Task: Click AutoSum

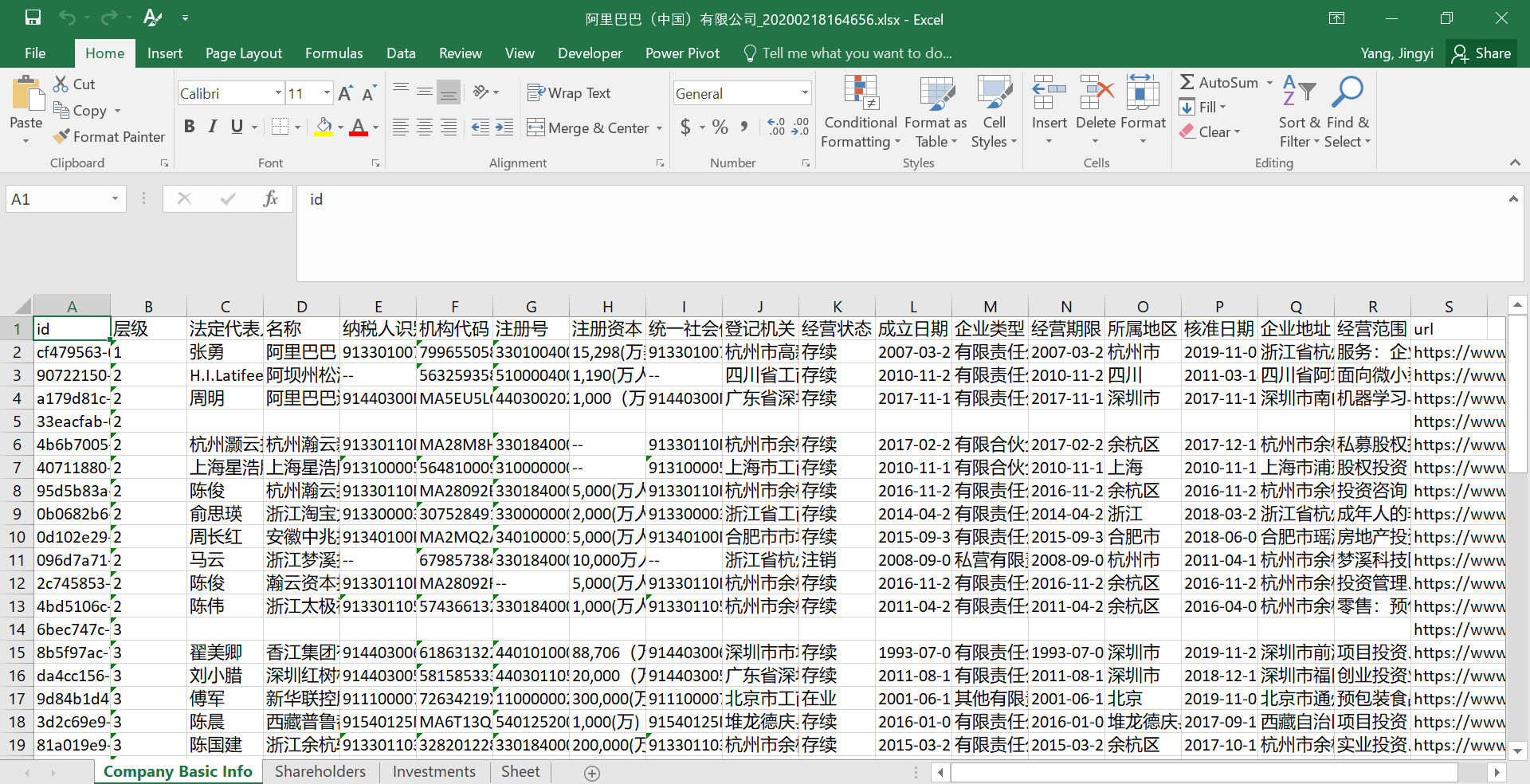Action: pos(1219,82)
